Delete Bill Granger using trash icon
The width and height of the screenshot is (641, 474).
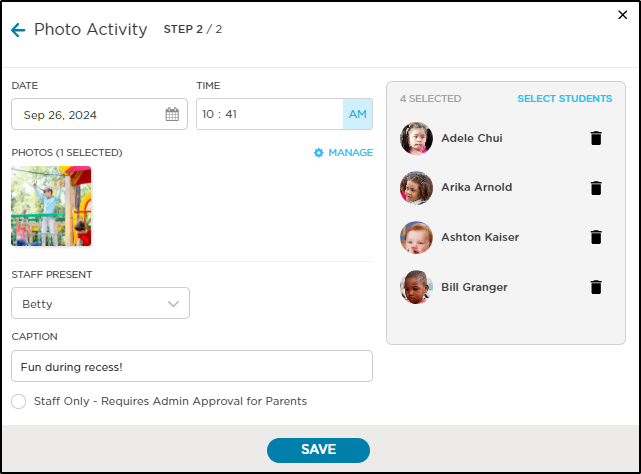(x=596, y=287)
